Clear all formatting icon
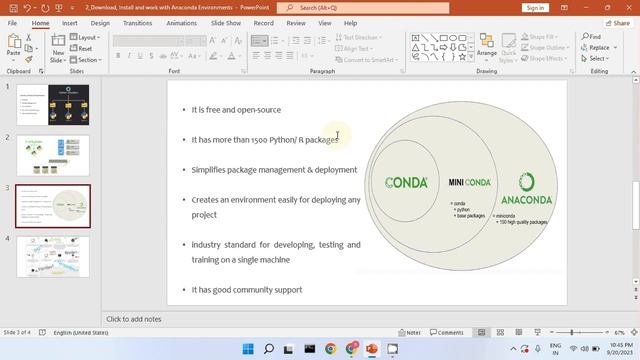 coord(238,40)
